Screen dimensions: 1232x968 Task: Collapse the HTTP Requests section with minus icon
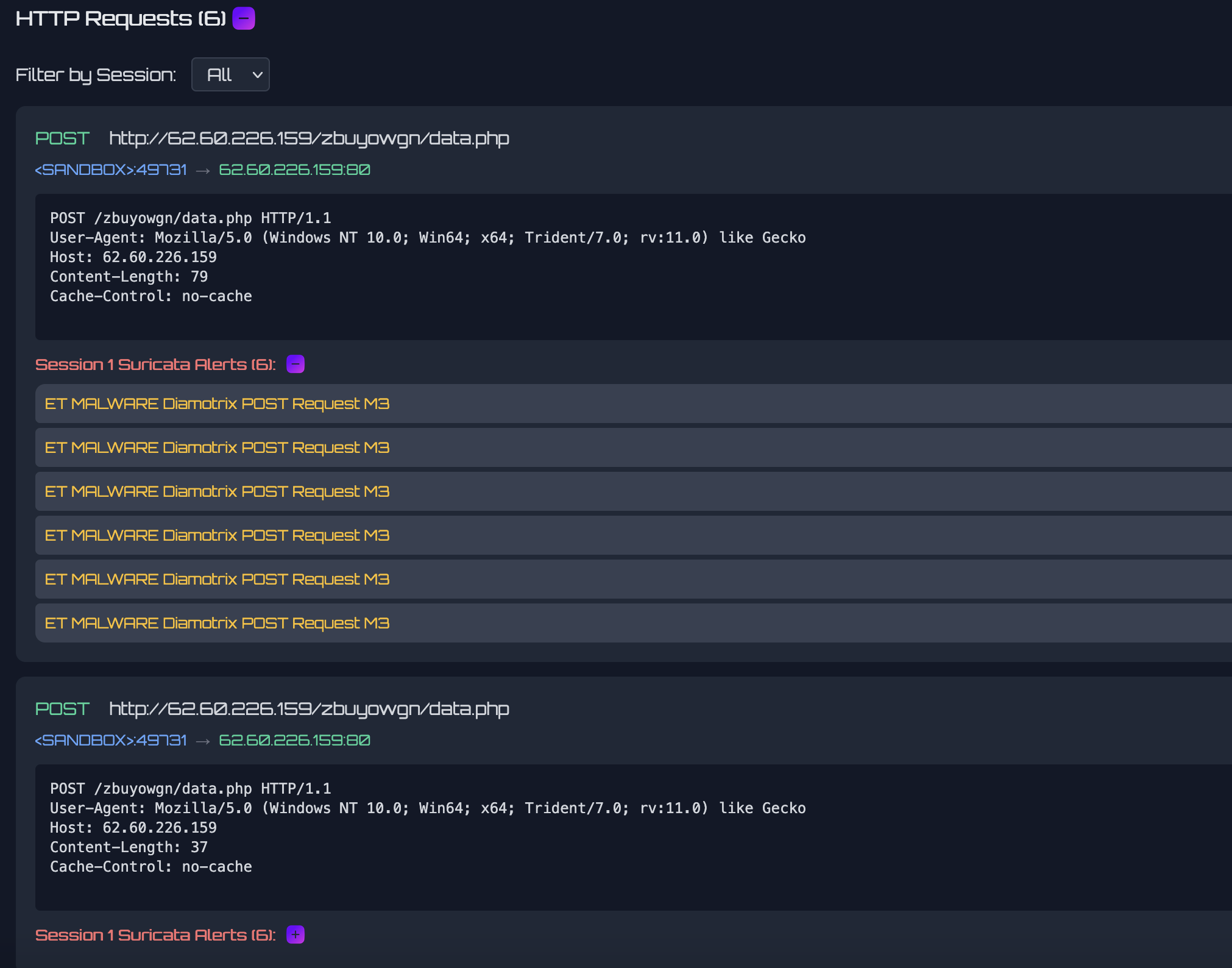(244, 18)
